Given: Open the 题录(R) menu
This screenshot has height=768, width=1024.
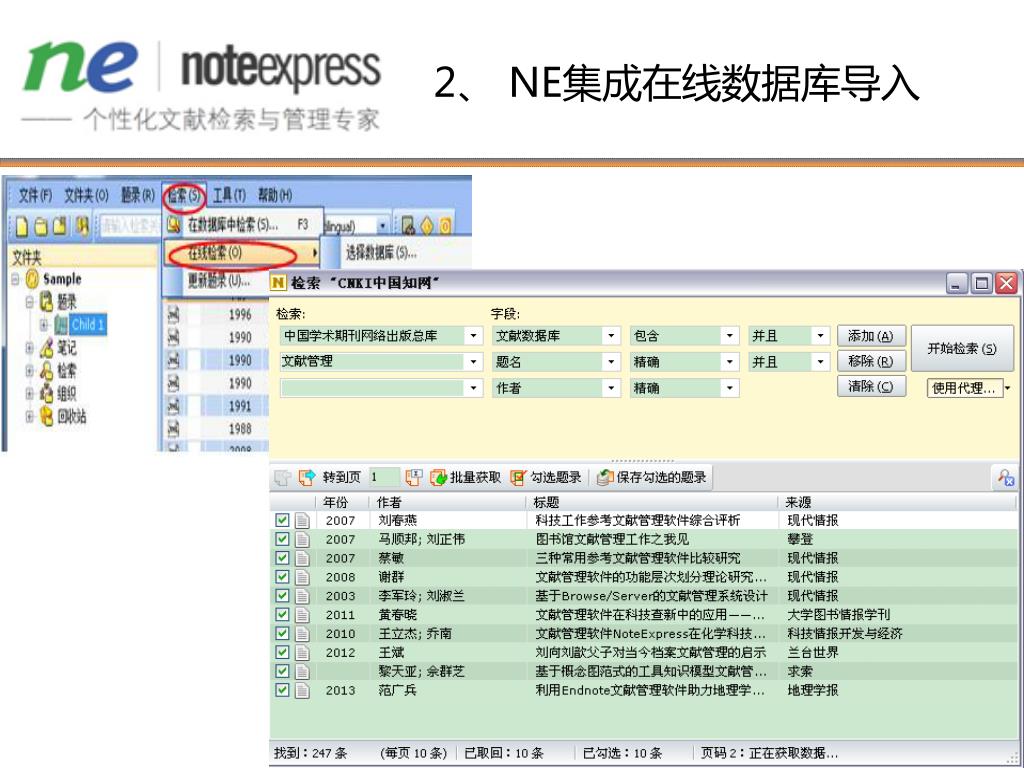Looking at the screenshot, I should tap(138, 195).
